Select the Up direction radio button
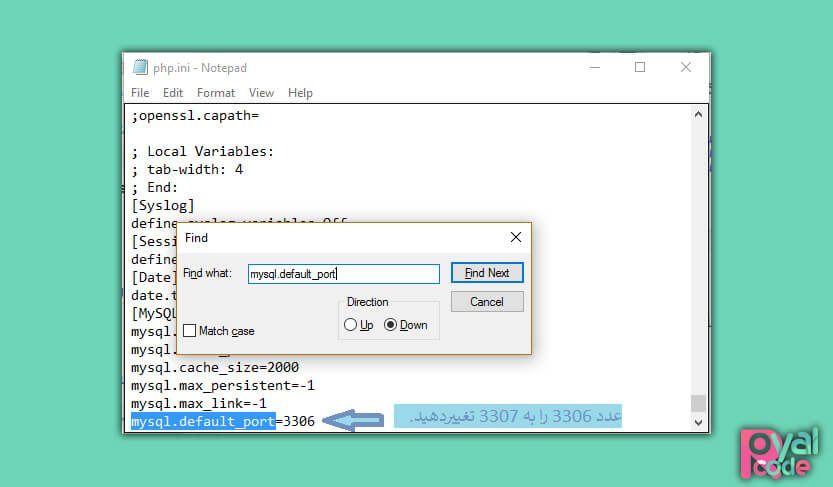Image resolution: width=833 pixels, height=487 pixels. pos(350,324)
